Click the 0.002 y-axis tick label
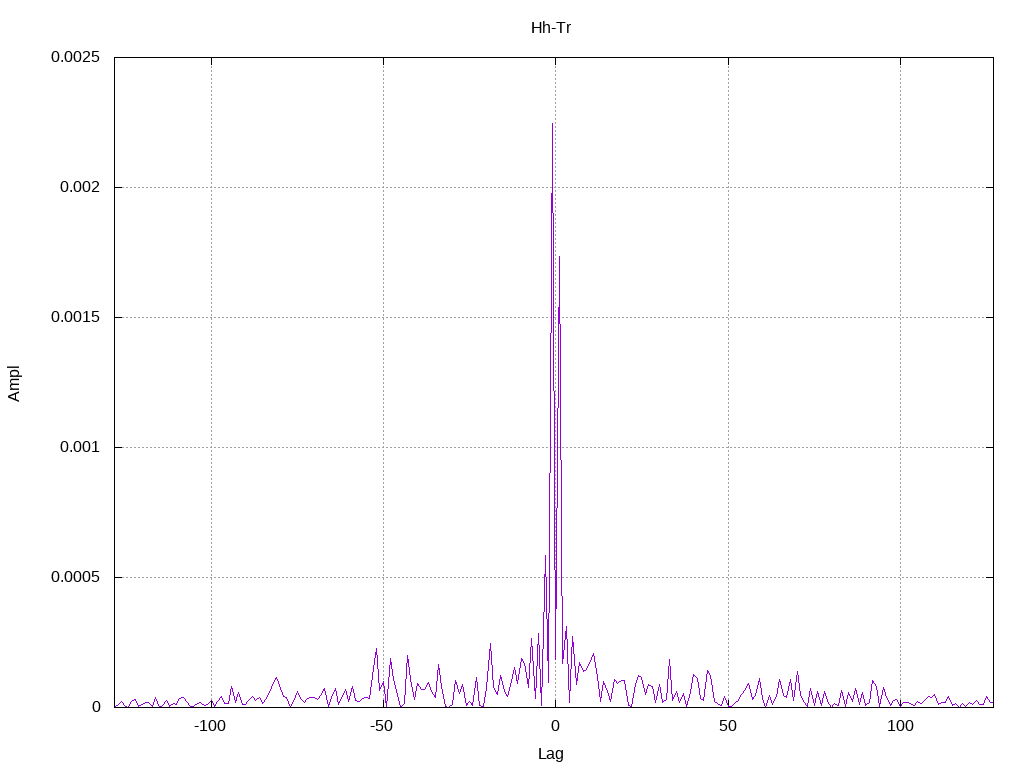 coord(80,187)
